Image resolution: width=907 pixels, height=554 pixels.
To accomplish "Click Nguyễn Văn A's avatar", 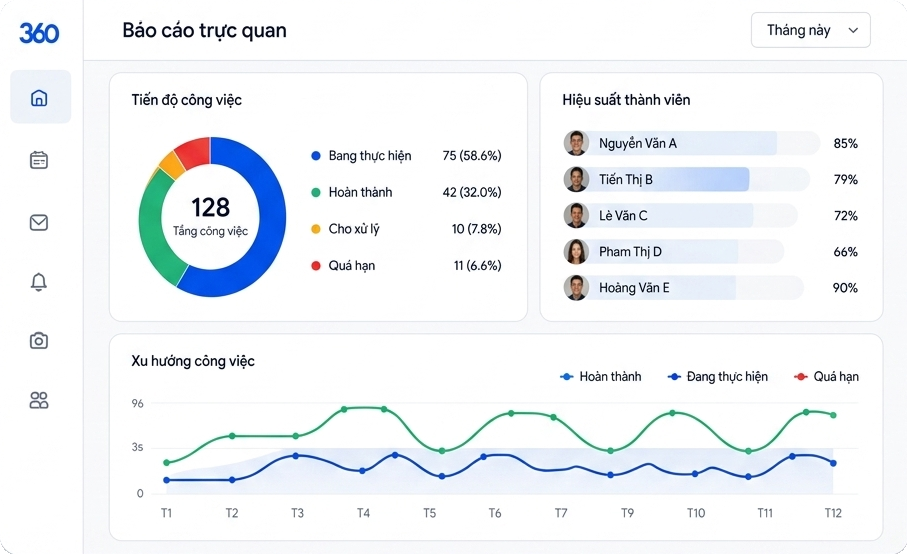I will (576, 143).
